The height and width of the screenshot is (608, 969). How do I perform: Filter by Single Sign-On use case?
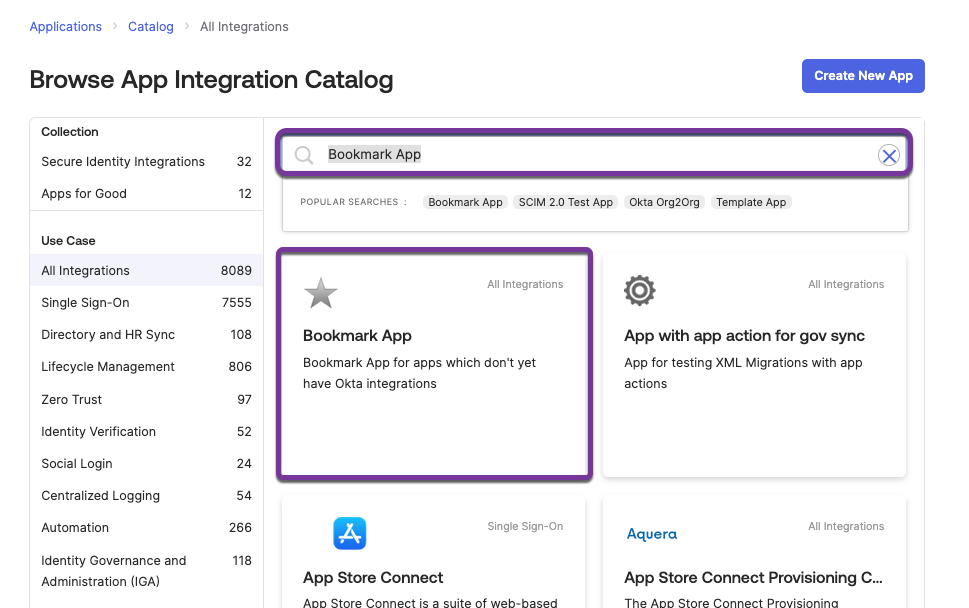pos(85,303)
